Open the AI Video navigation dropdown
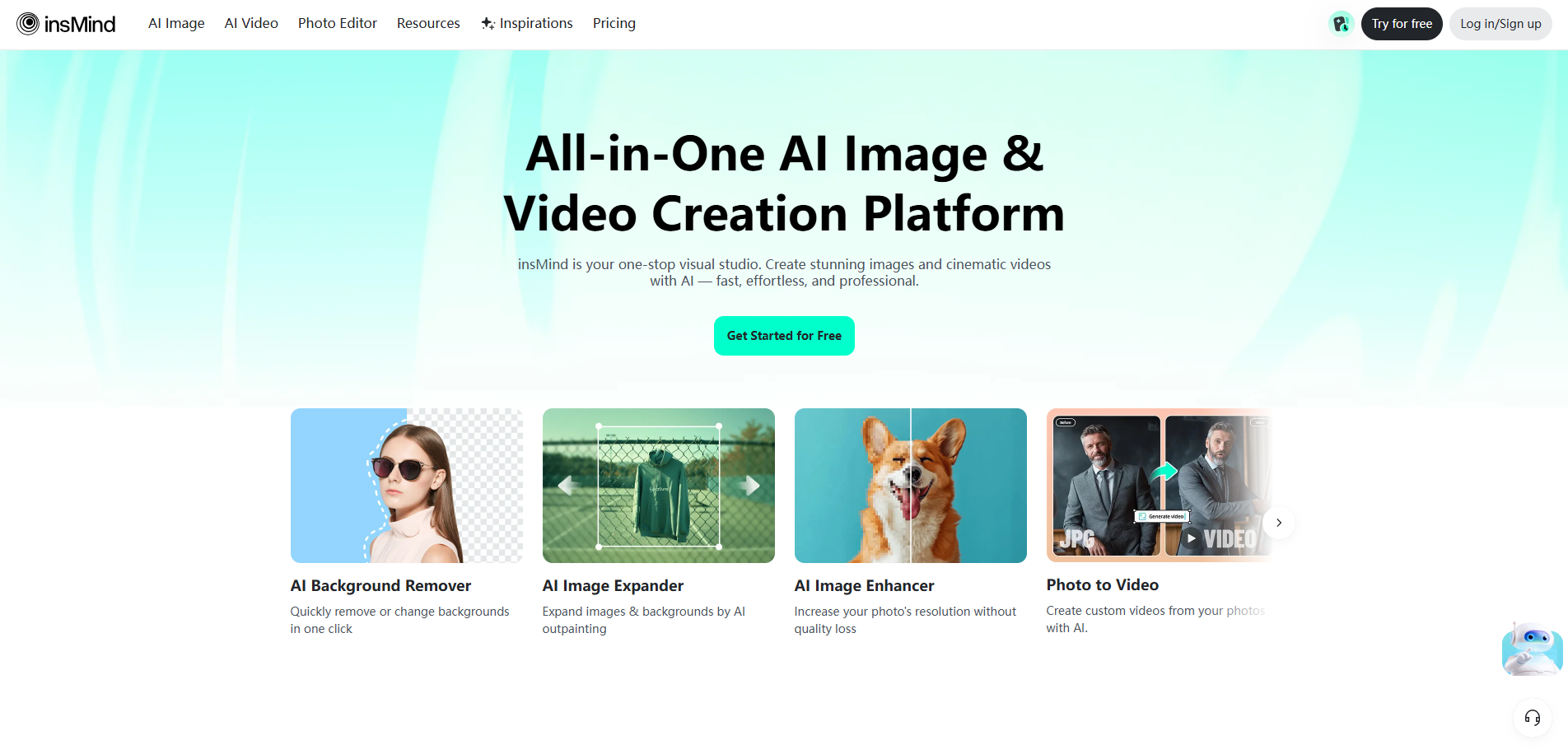 [250, 23]
